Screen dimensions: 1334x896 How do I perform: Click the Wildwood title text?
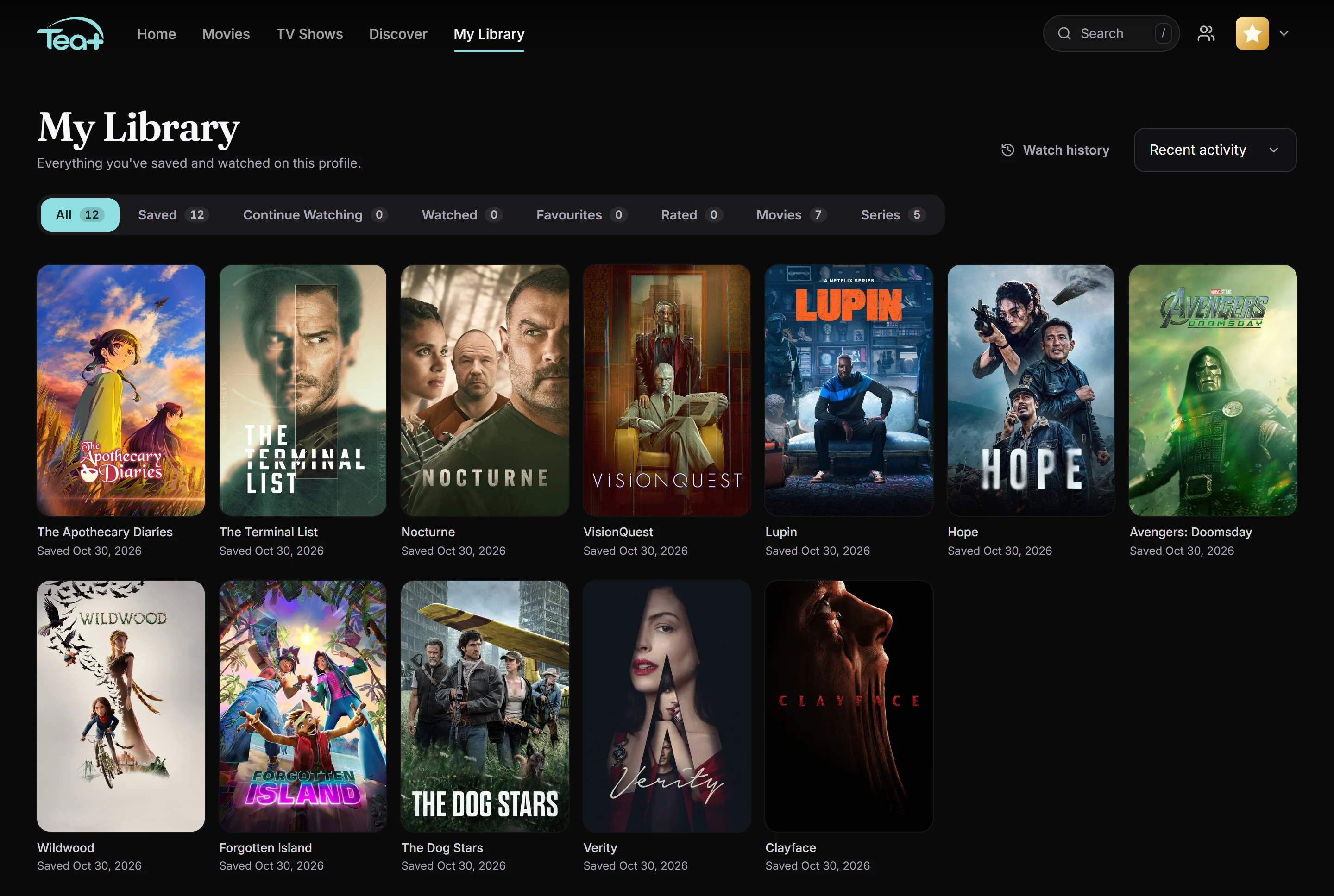[x=66, y=847]
